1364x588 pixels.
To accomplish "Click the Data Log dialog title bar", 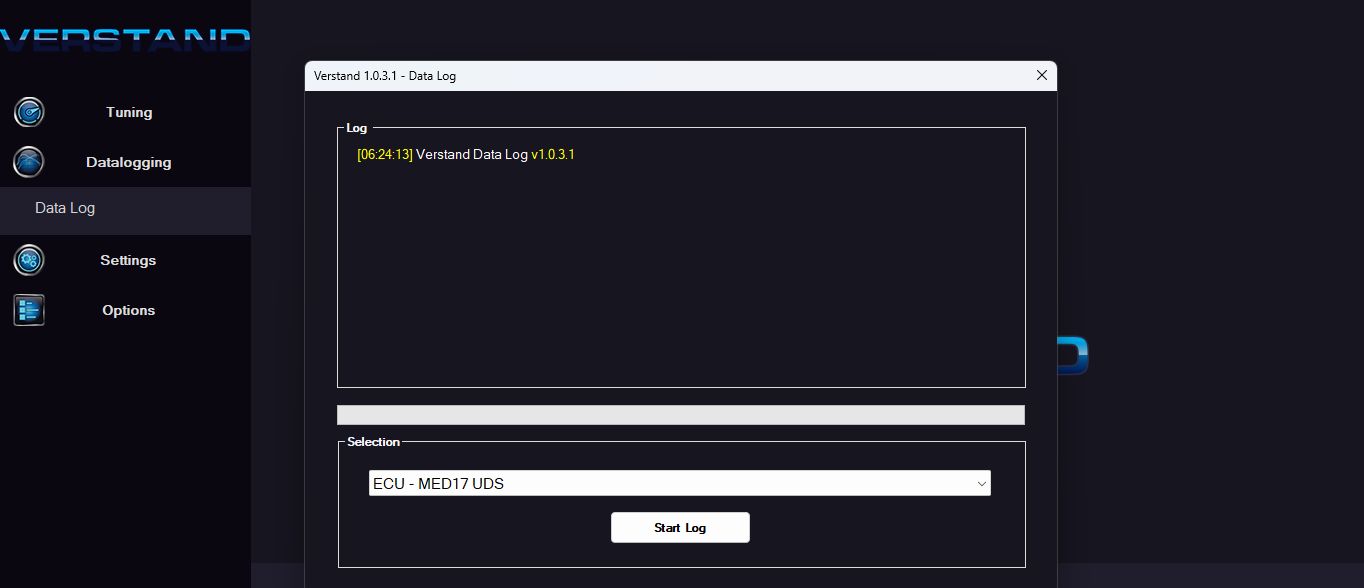I will pos(600,75).
